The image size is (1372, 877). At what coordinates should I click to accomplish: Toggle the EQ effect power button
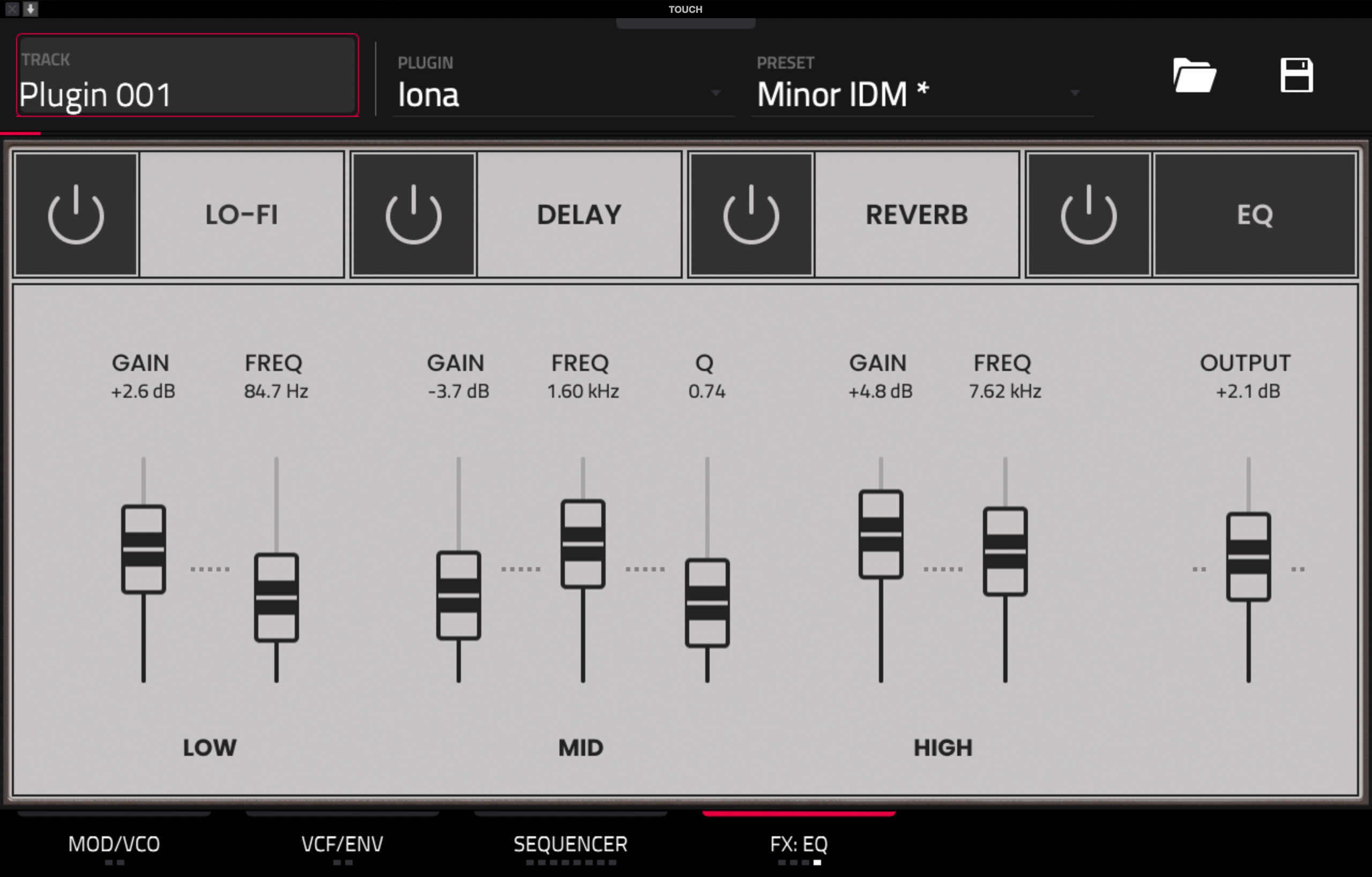[x=1088, y=214]
